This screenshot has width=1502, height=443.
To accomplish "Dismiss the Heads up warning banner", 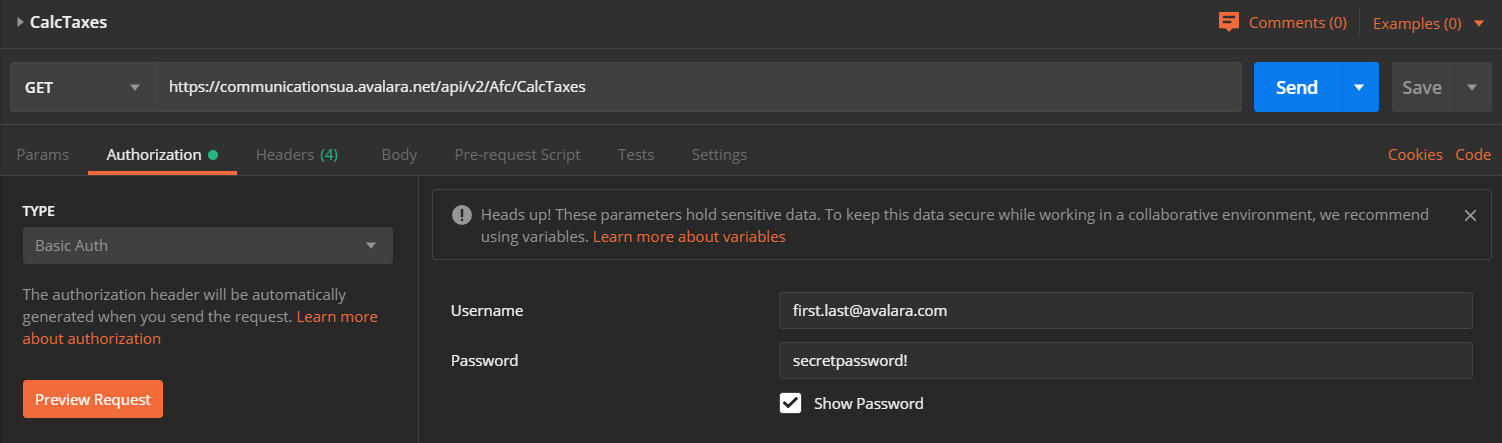I will [x=1469, y=215].
